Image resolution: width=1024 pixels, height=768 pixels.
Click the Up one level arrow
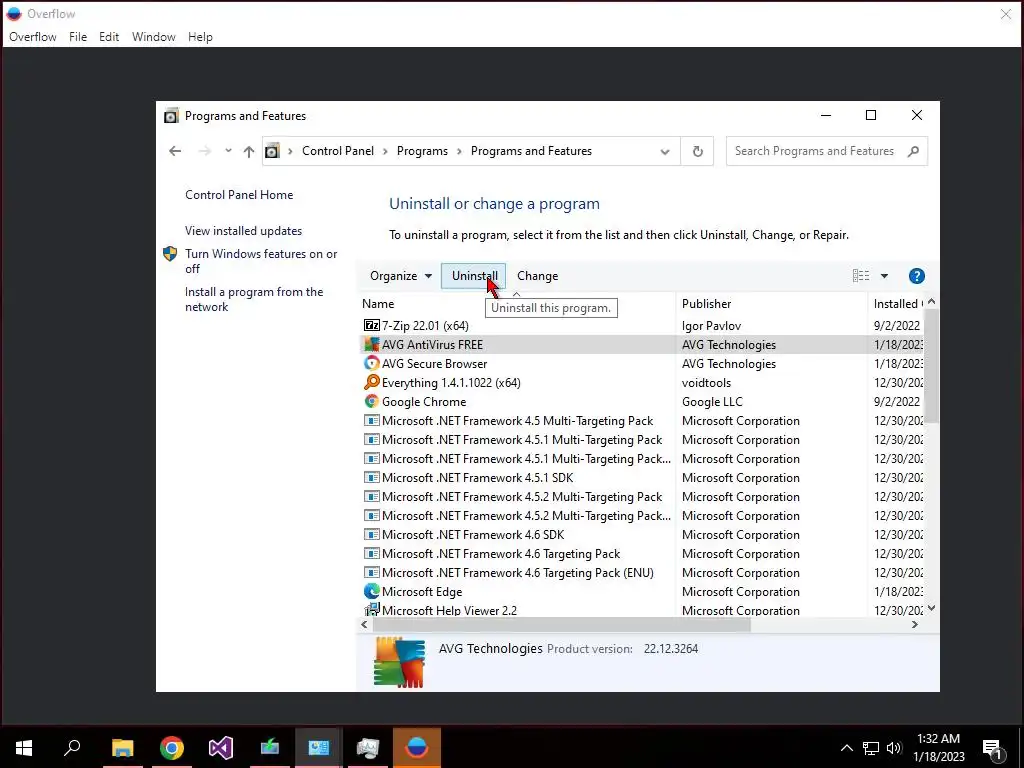[248, 152]
